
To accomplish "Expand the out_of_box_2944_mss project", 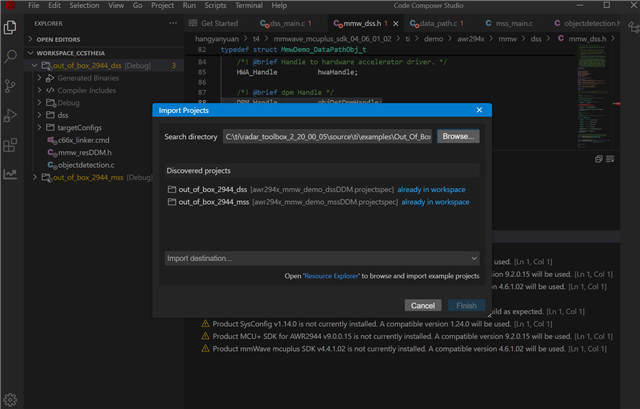I will (x=35, y=177).
